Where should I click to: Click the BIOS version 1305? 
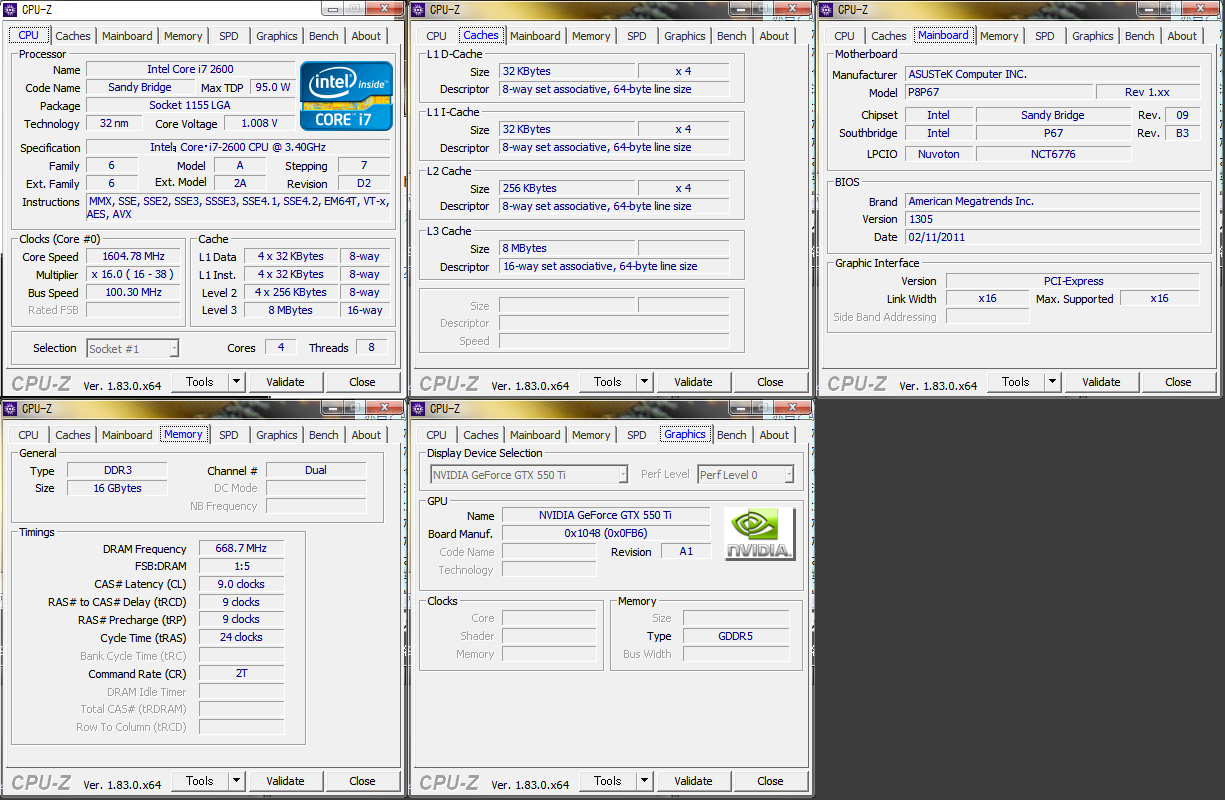pyautogui.click(x=1052, y=219)
